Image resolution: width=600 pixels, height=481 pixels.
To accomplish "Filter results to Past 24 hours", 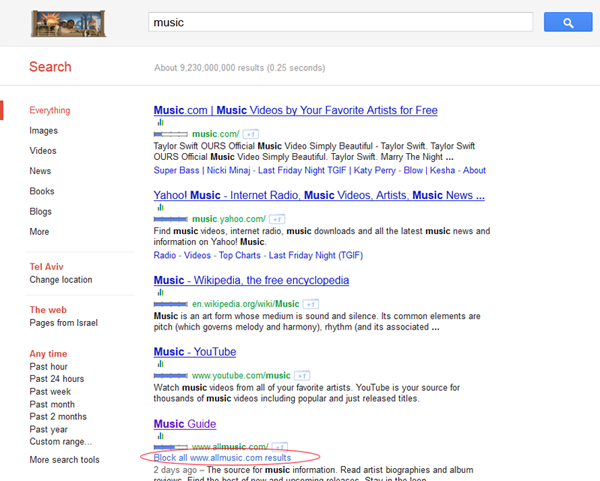I will [x=57, y=379].
